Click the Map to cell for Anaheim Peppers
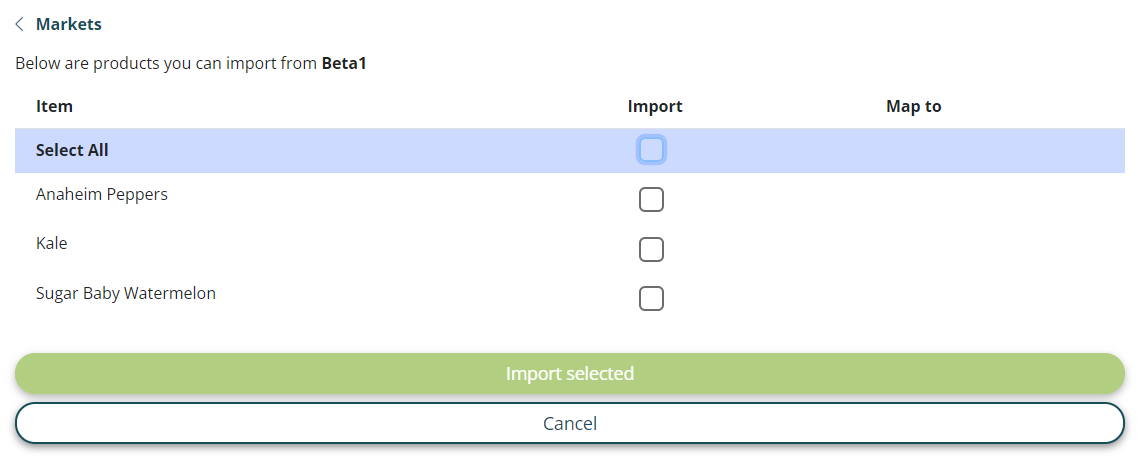 pos(913,200)
